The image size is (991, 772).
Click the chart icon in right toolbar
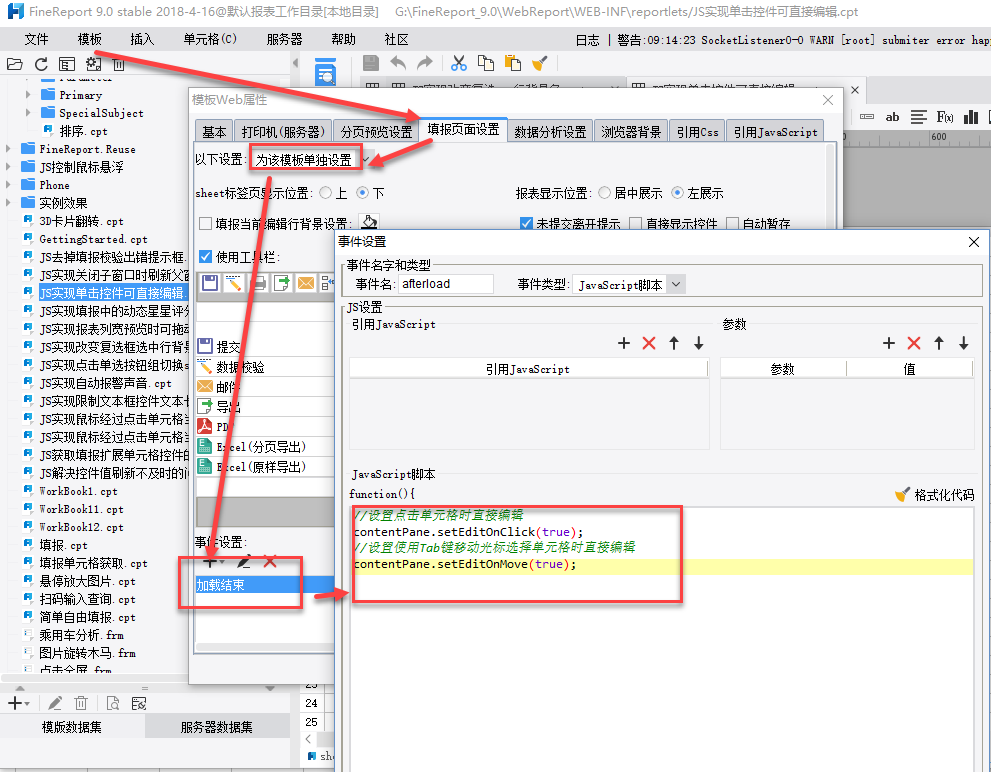pos(971,117)
